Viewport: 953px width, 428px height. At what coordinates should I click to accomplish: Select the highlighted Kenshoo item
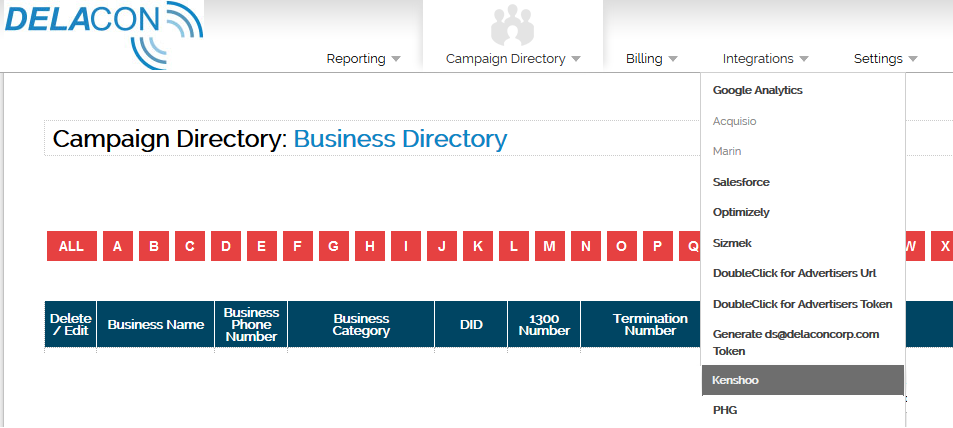803,380
